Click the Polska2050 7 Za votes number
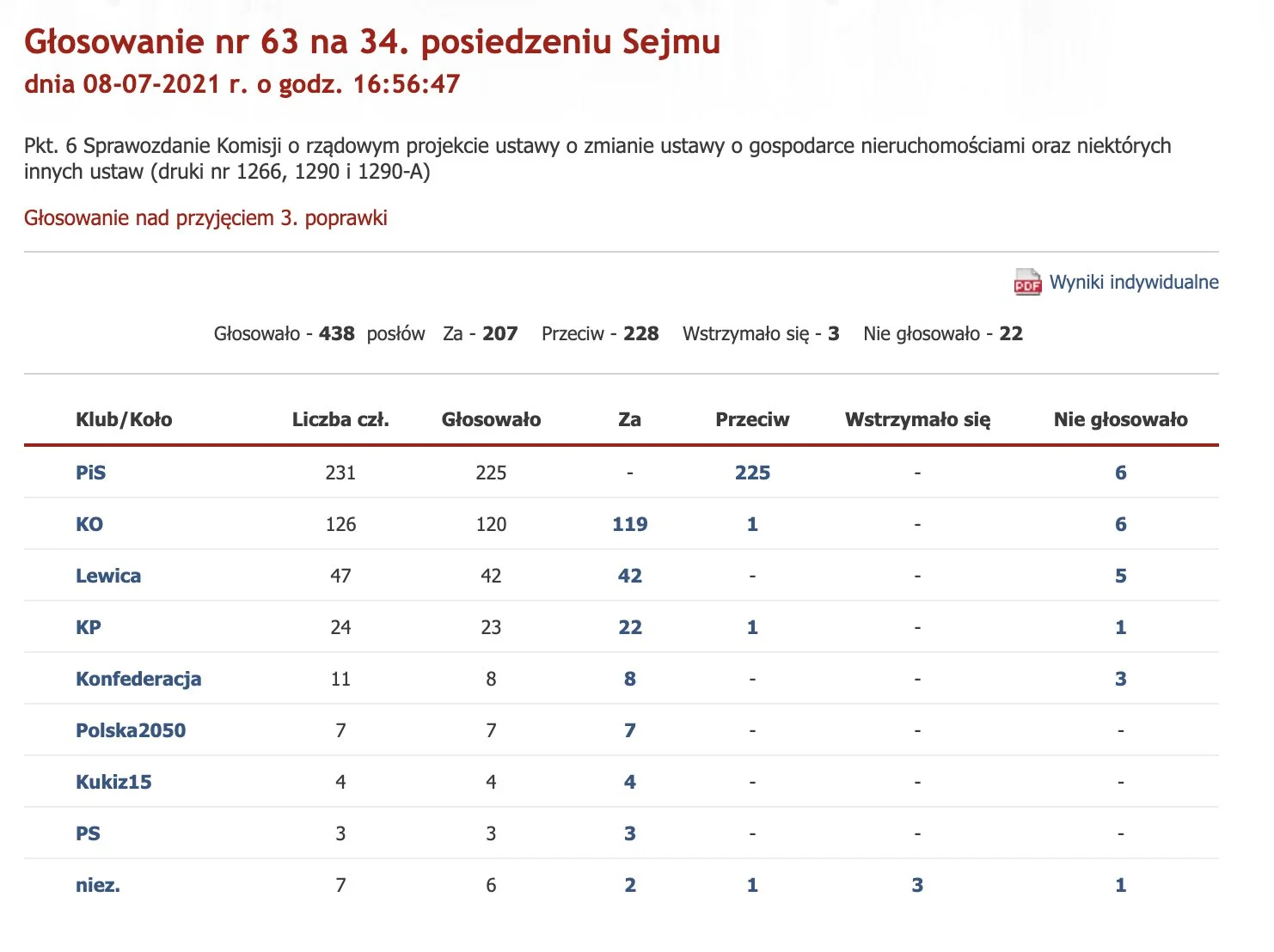 629,730
